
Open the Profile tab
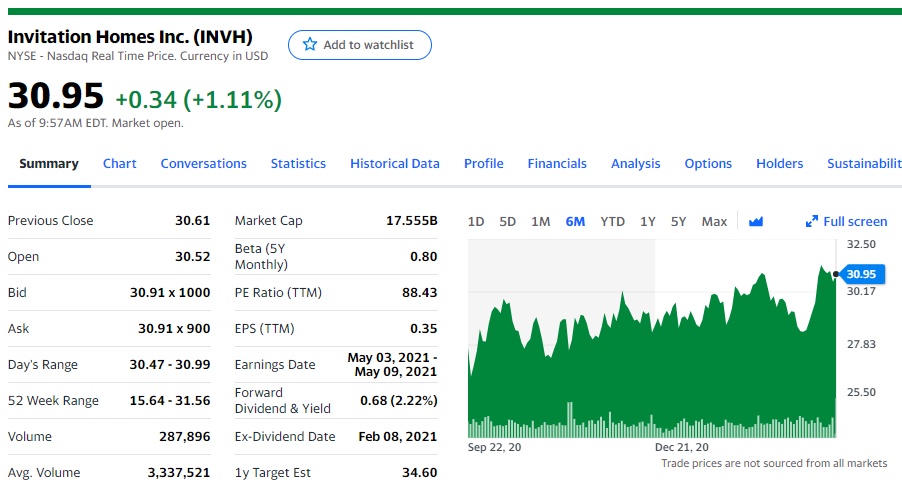click(x=484, y=163)
